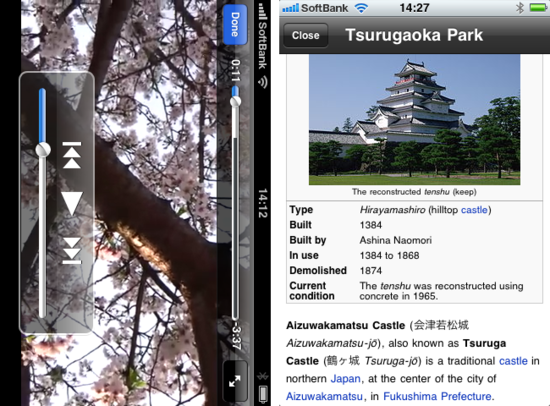Tap the Bluetooth icon in status bar

tap(520, 8)
